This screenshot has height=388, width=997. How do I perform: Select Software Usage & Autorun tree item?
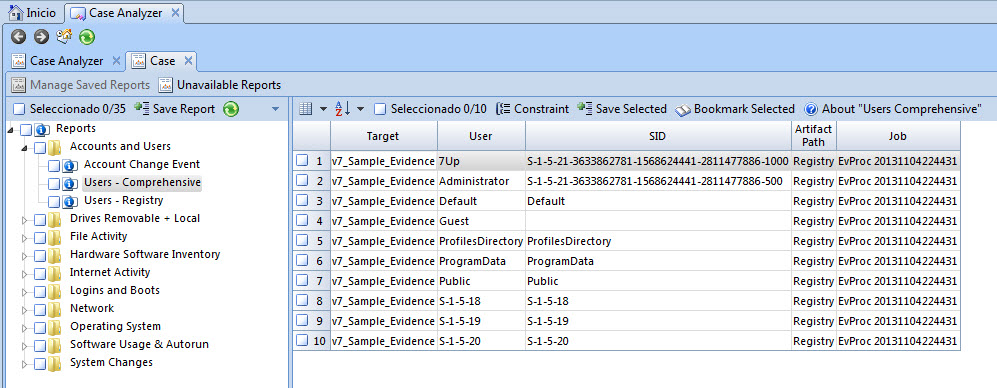pos(139,345)
